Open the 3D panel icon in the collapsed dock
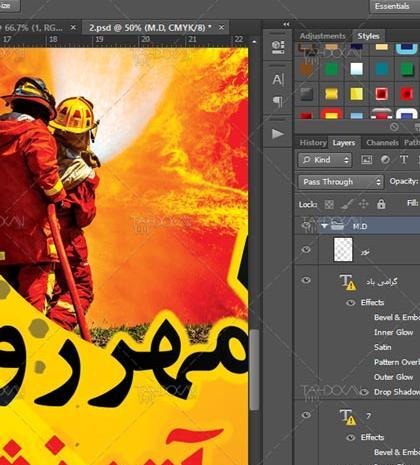The image size is (420, 465). coord(278,47)
